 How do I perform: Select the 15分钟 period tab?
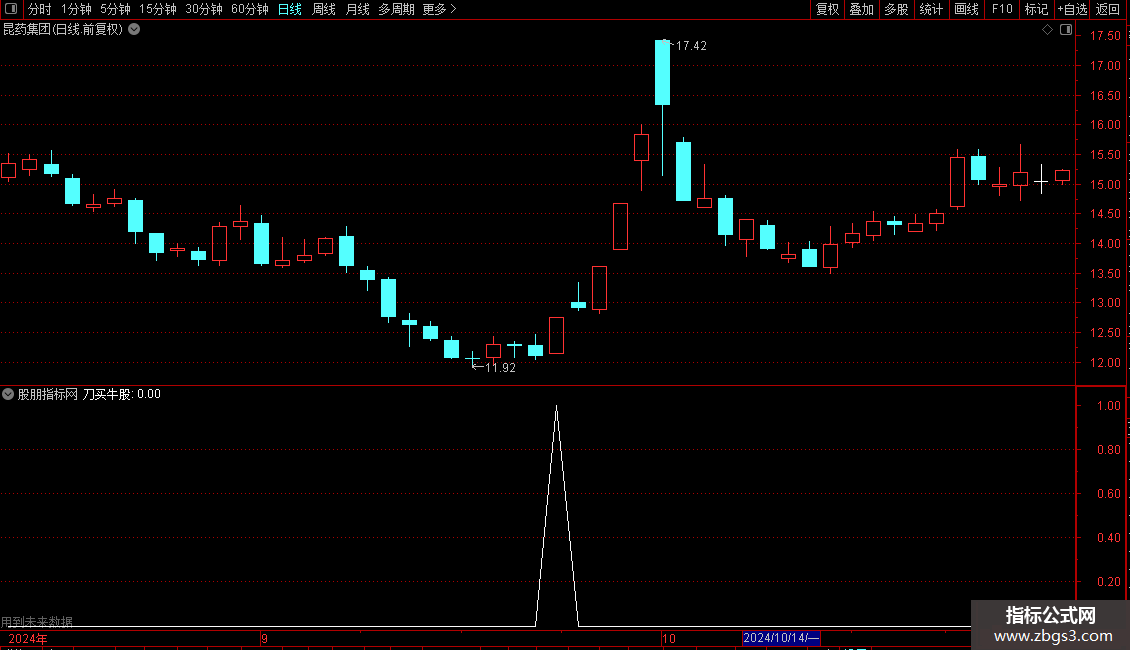(158, 9)
